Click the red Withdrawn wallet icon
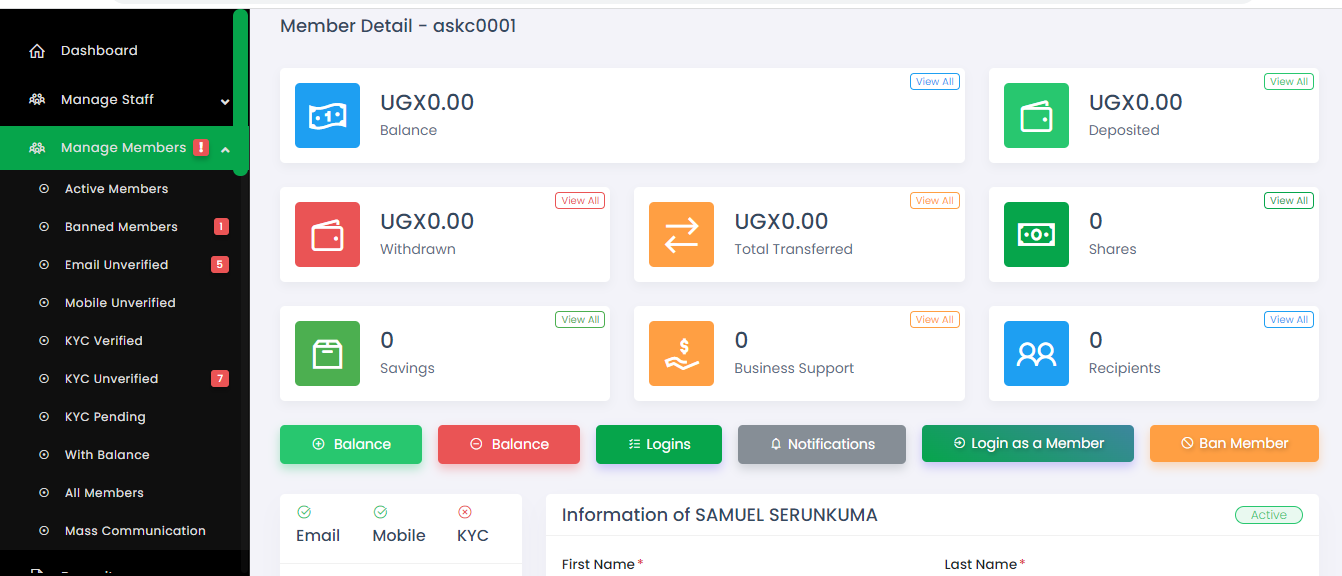Image resolution: width=1342 pixels, height=576 pixels. [x=327, y=235]
